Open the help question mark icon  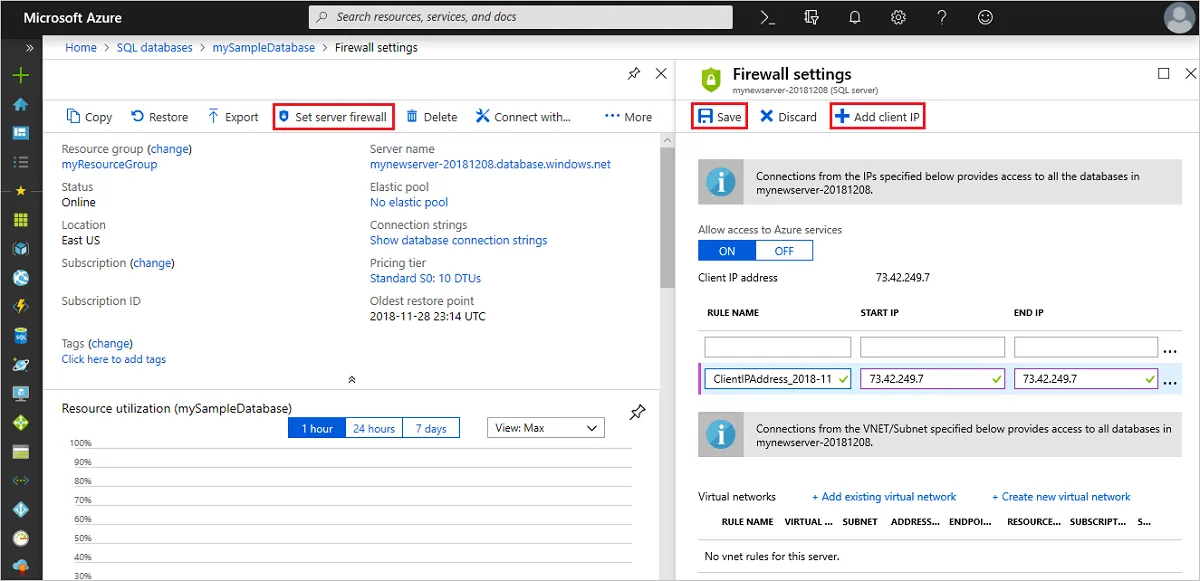[942, 17]
